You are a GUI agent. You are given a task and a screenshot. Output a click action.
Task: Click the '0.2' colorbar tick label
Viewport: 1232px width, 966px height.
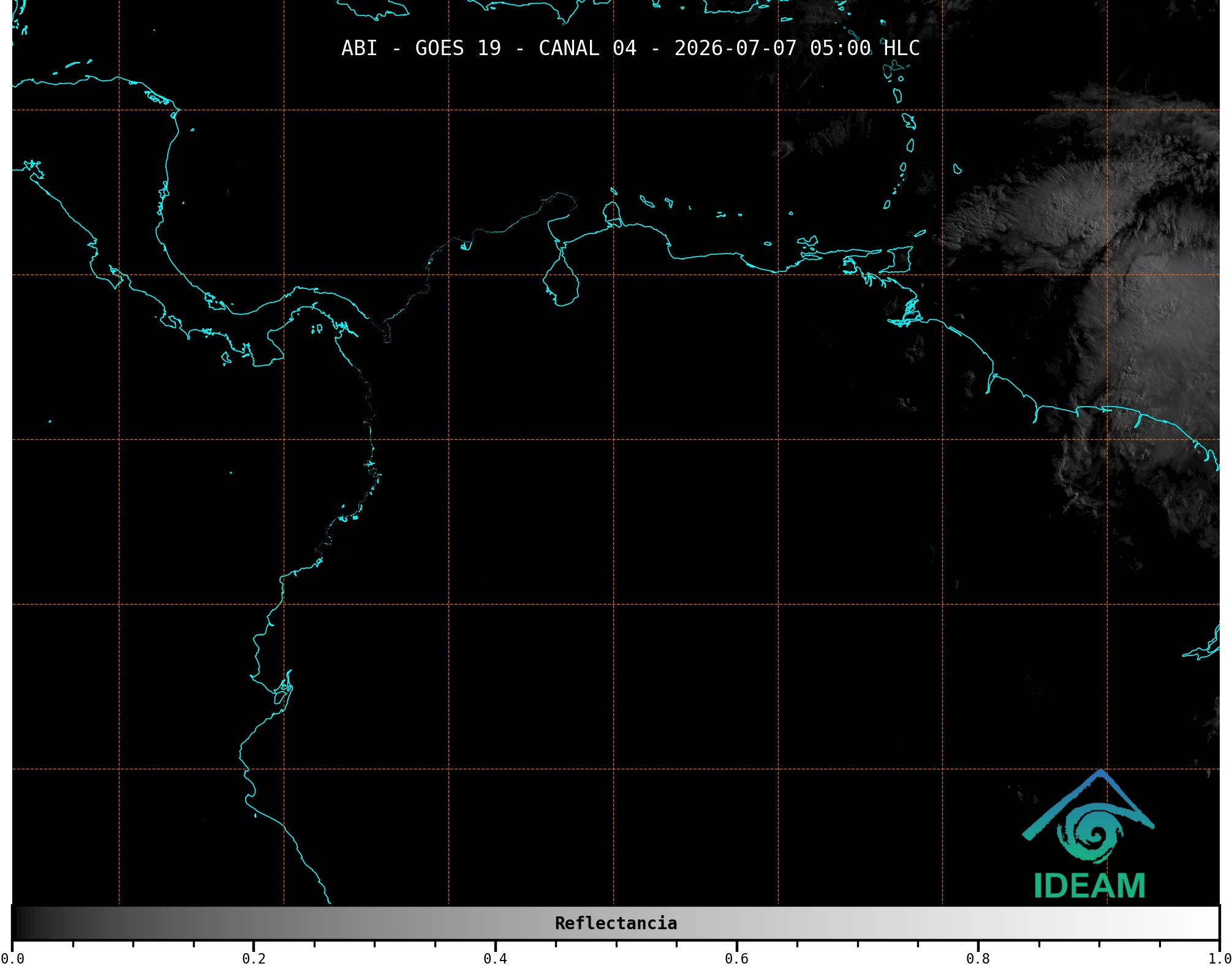click(x=254, y=959)
